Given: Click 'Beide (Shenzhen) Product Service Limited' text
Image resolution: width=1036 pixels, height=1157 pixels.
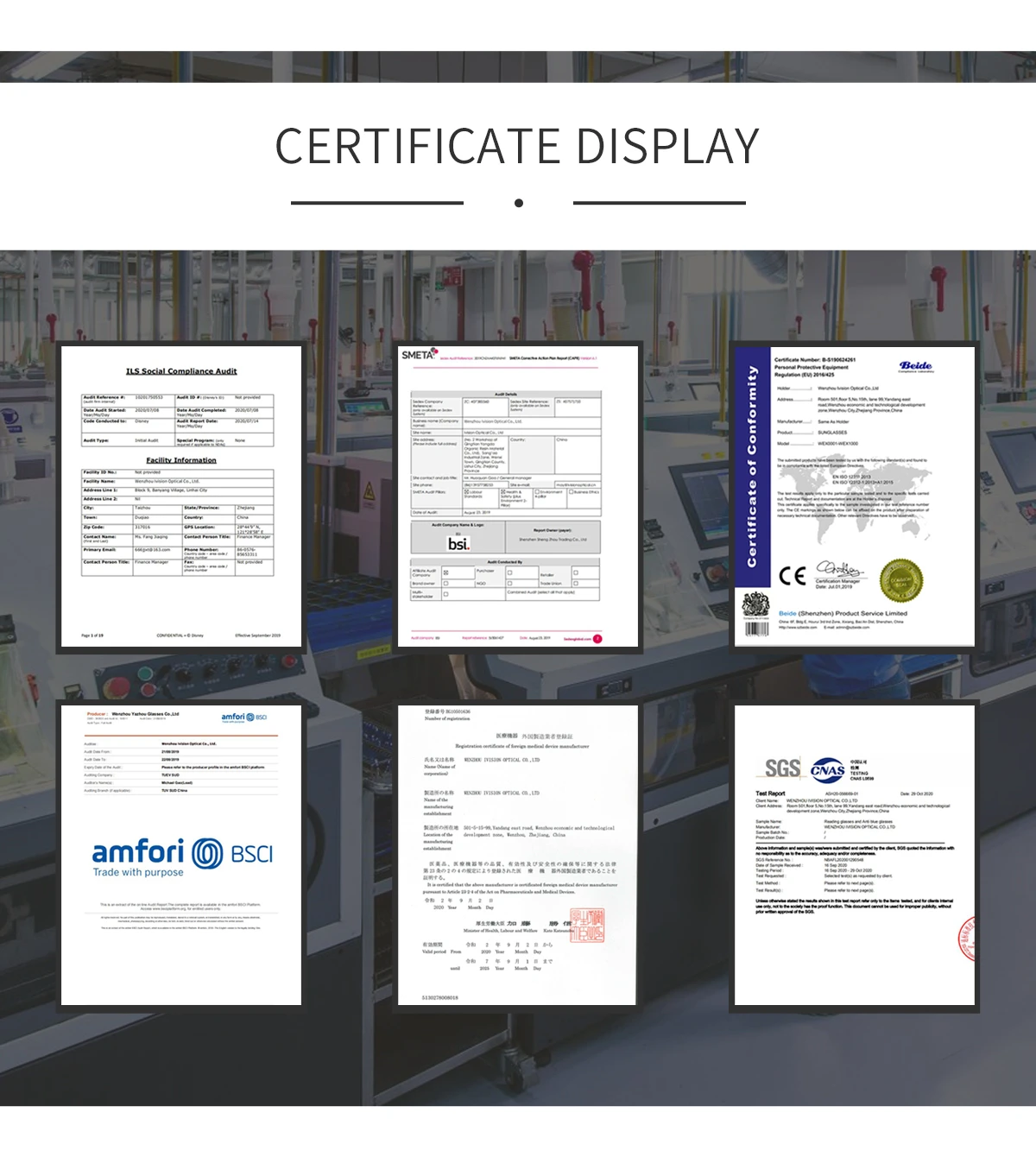Looking at the screenshot, I should point(843,613).
